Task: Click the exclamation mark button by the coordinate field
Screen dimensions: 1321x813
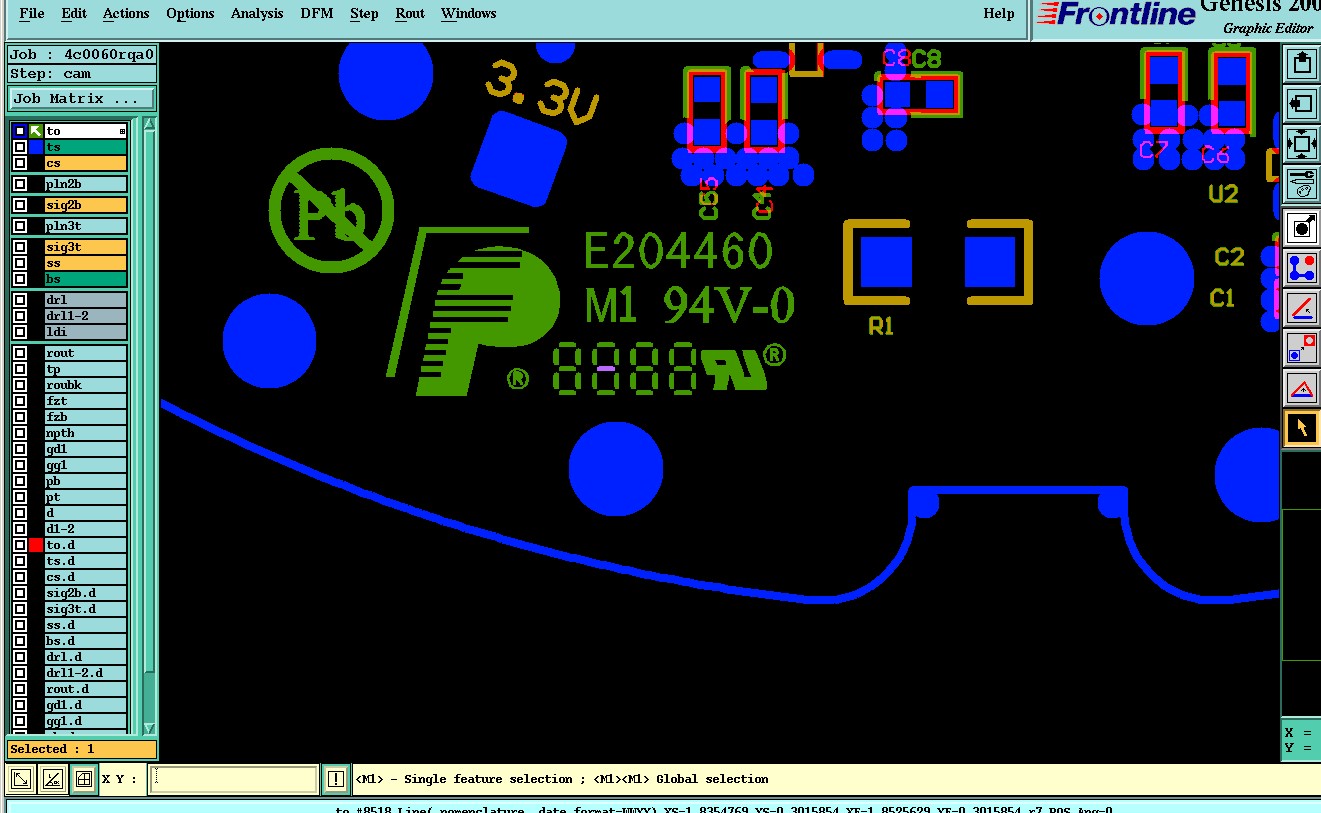Action: [336, 778]
